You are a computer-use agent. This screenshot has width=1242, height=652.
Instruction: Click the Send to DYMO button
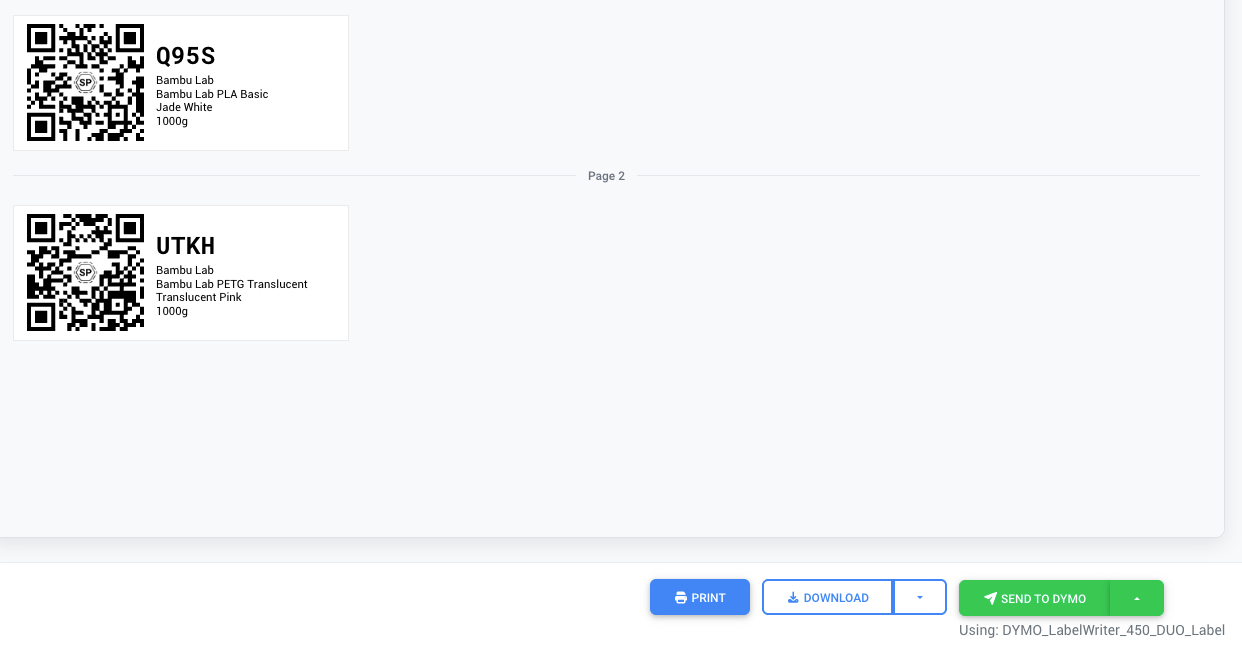tap(1034, 598)
